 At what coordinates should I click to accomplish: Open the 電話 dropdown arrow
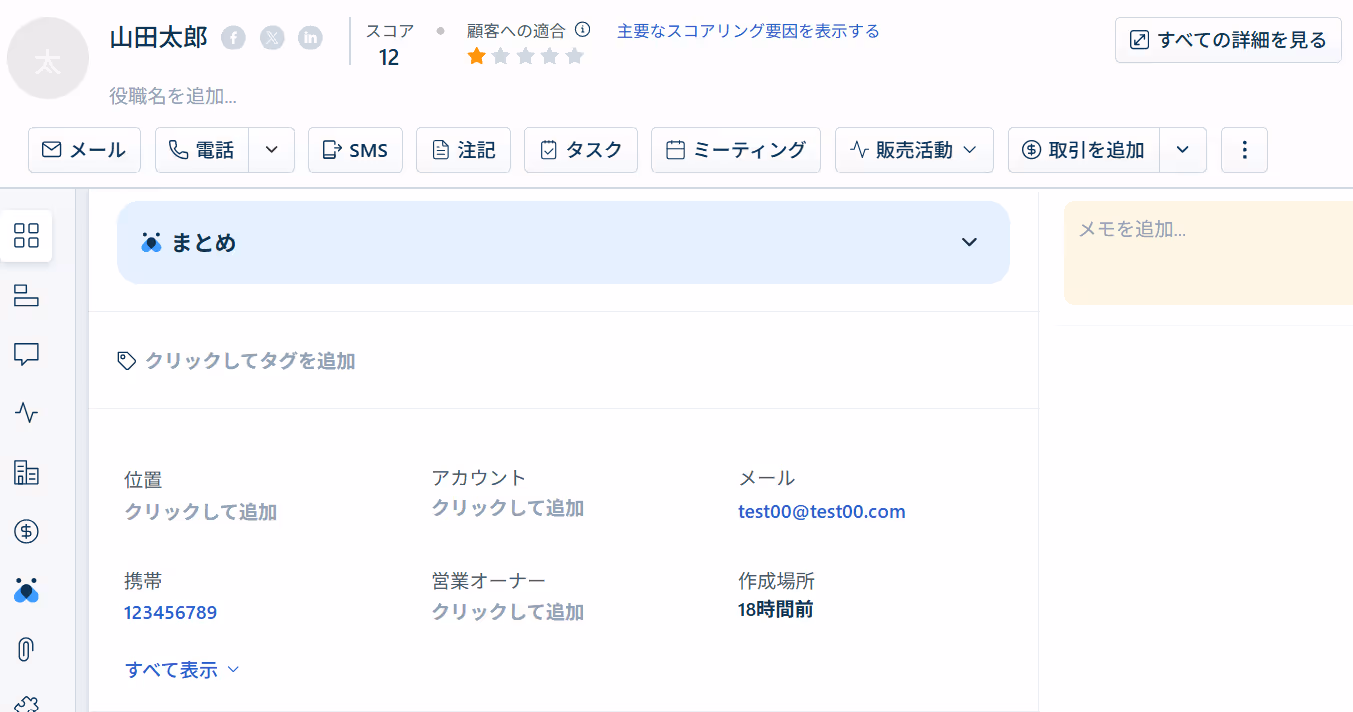272,150
